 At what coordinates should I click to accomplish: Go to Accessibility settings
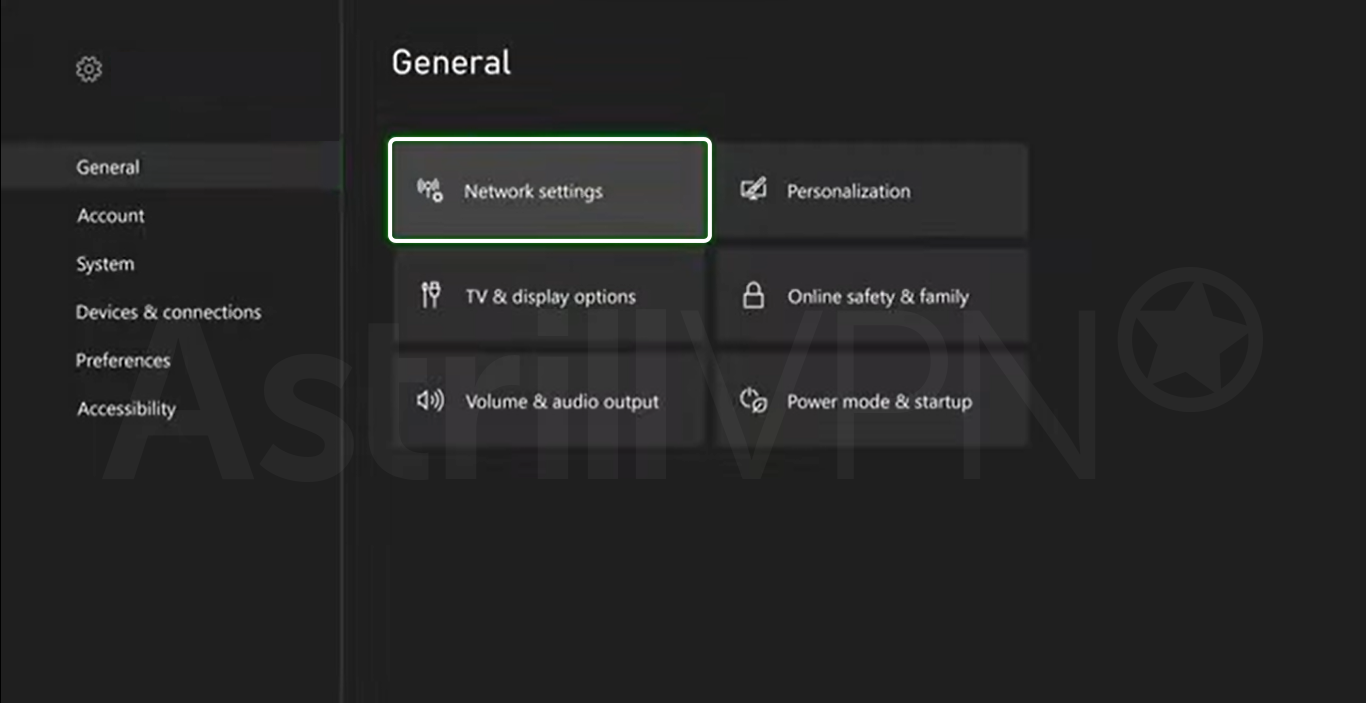[127, 408]
